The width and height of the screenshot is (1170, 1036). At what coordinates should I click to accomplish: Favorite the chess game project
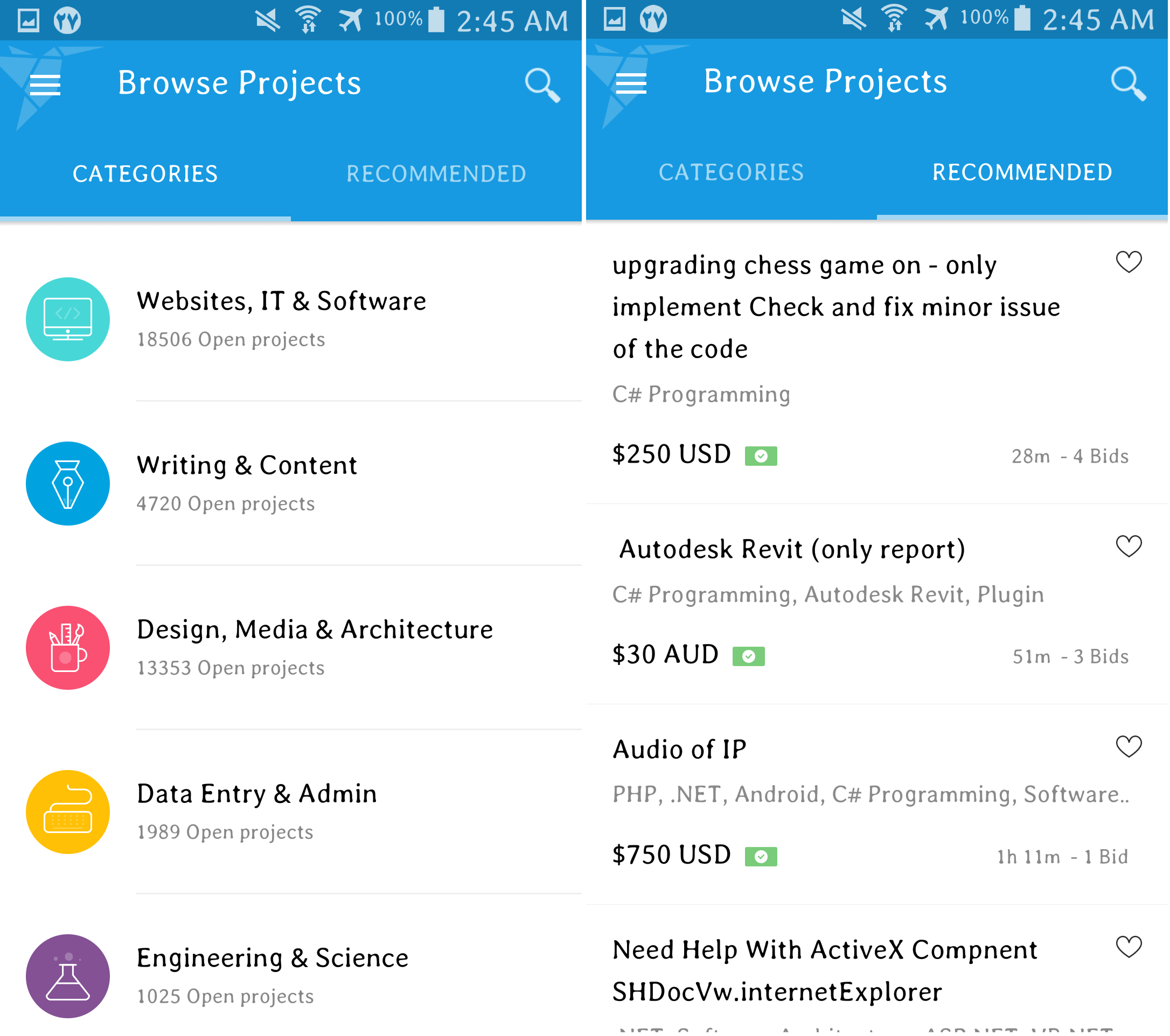pos(1128,263)
